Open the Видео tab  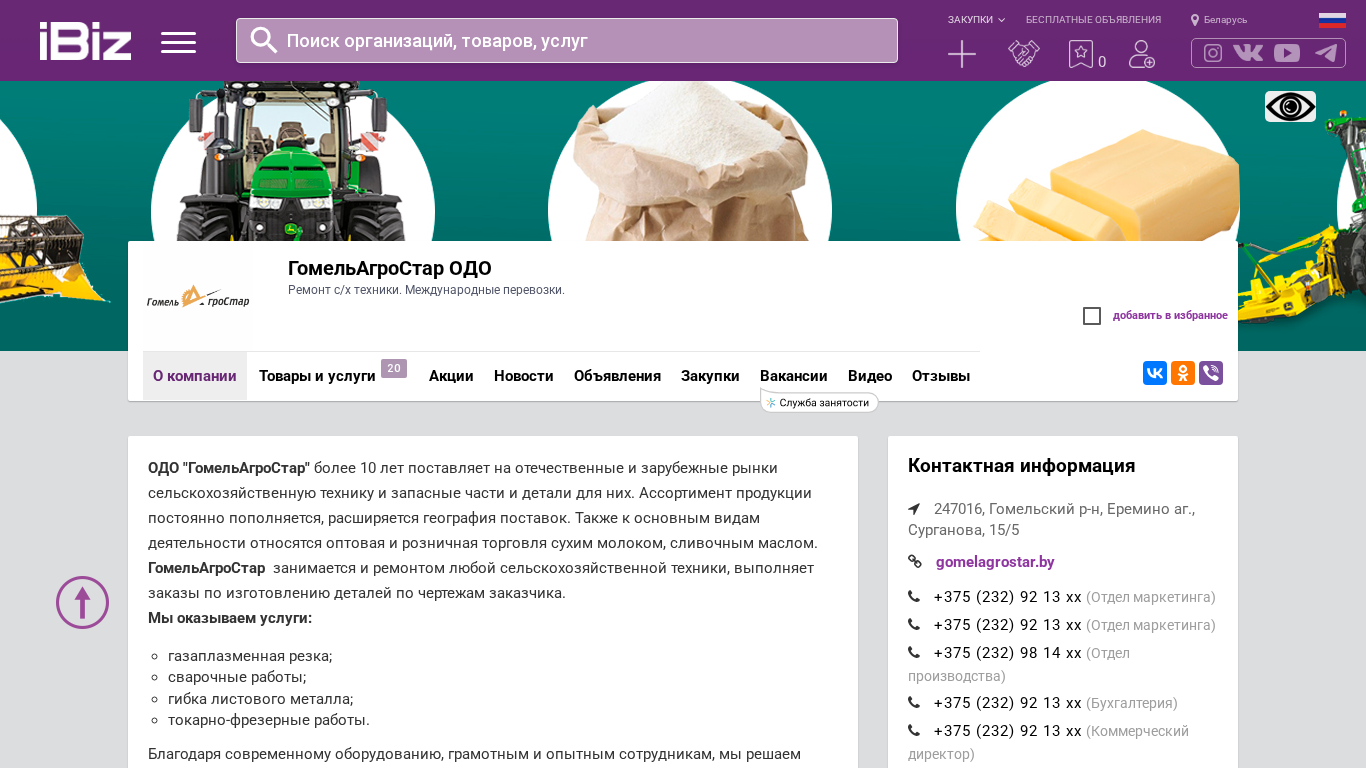pos(870,376)
